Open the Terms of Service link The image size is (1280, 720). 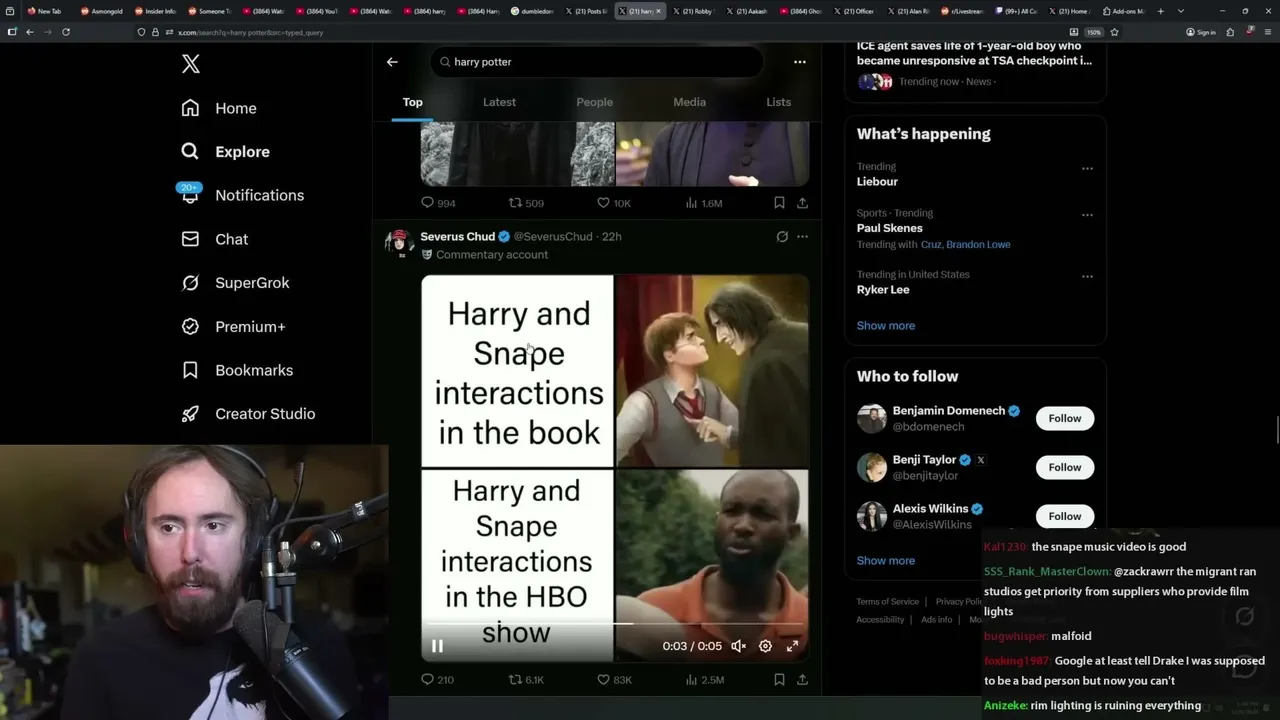pos(887,602)
